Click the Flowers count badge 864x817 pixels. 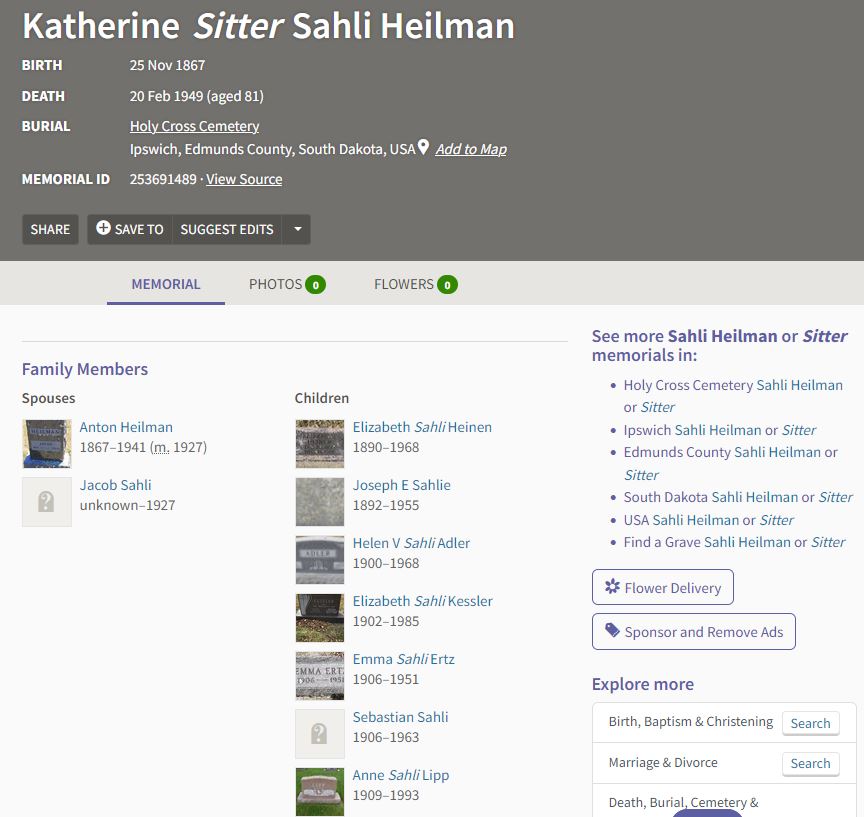pyautogui.click(x=447, y=285)
